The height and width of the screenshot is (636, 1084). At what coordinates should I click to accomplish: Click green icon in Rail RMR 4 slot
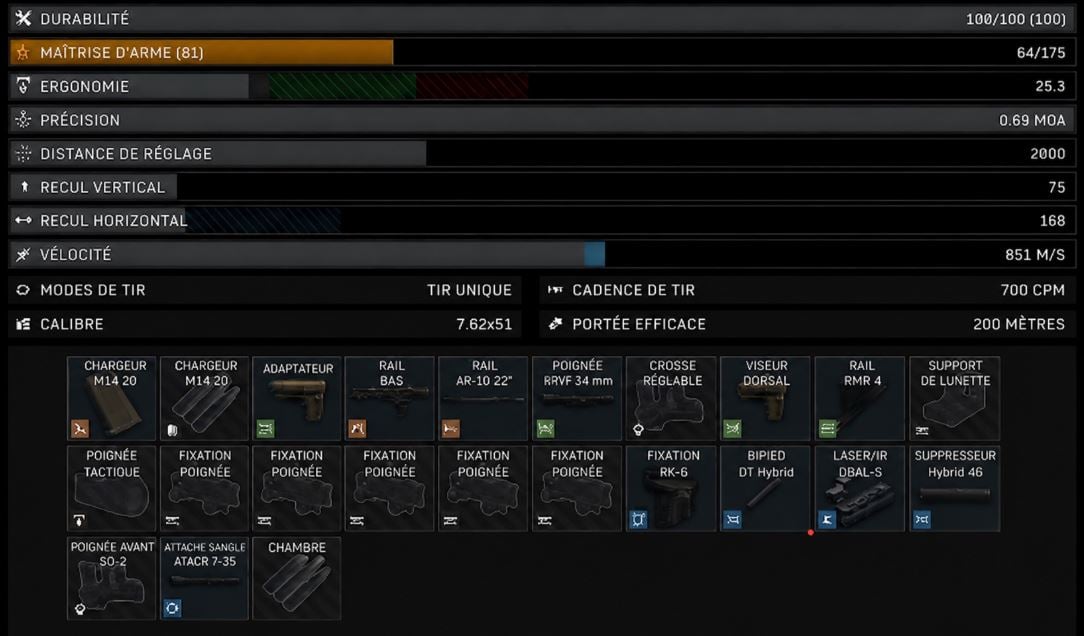(828, 429)
